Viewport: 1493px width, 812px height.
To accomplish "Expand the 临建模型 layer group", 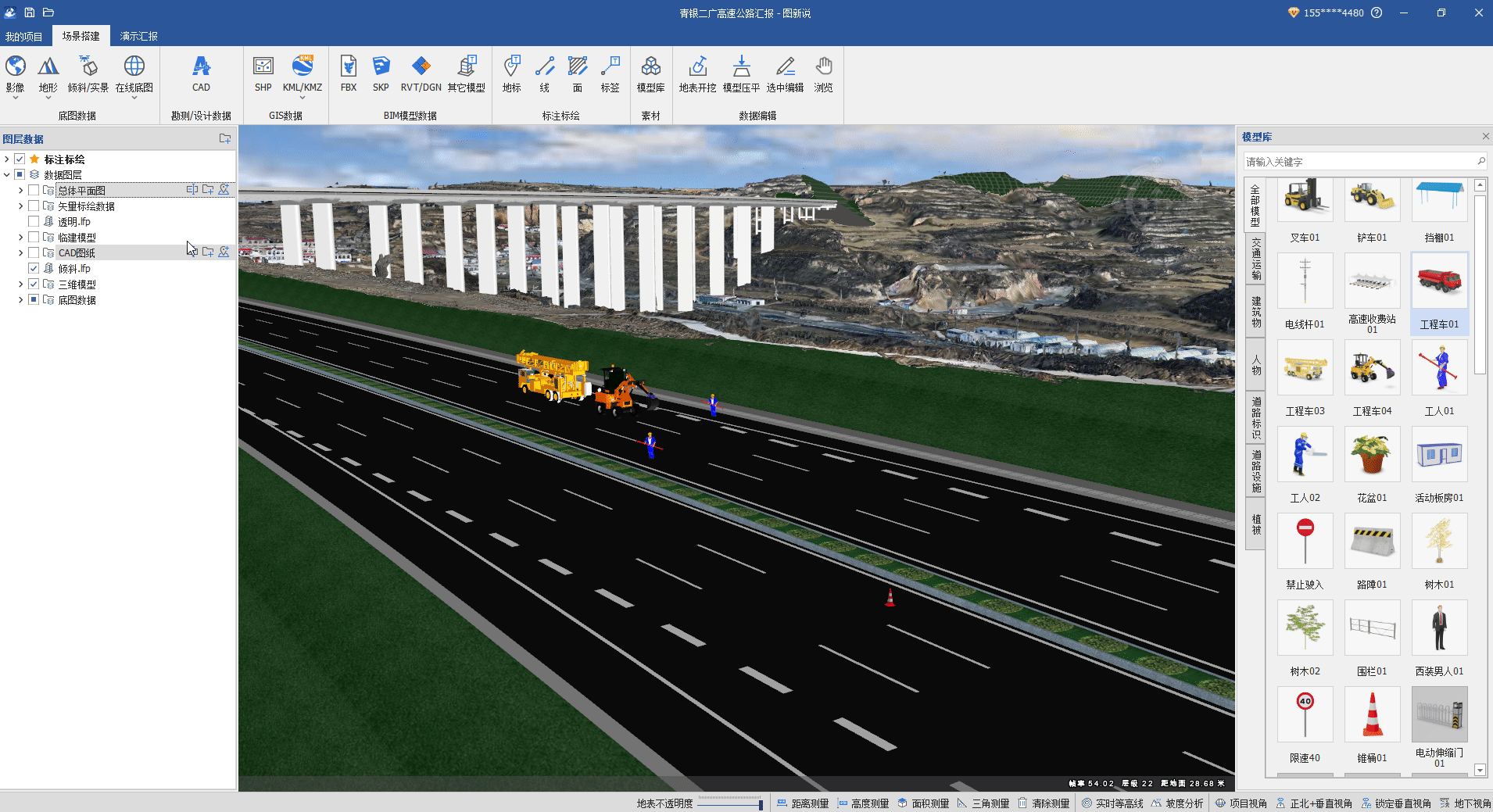I will (x=20, y=238).
